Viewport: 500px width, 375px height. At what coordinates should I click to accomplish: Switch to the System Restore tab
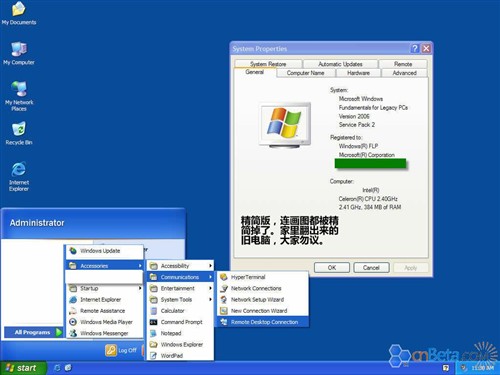[268, 64]
